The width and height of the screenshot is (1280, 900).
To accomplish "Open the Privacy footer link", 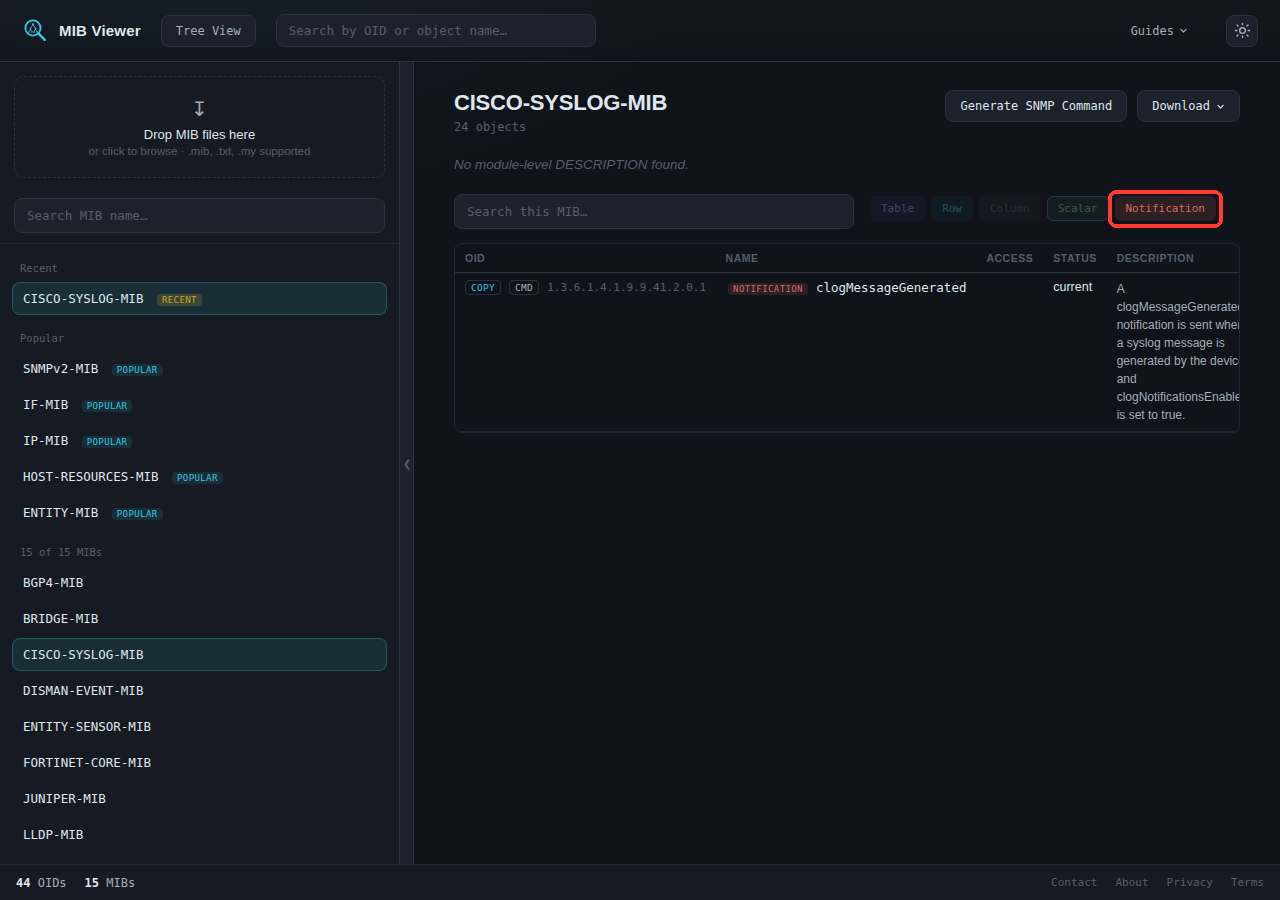I will coord(1189,882).
